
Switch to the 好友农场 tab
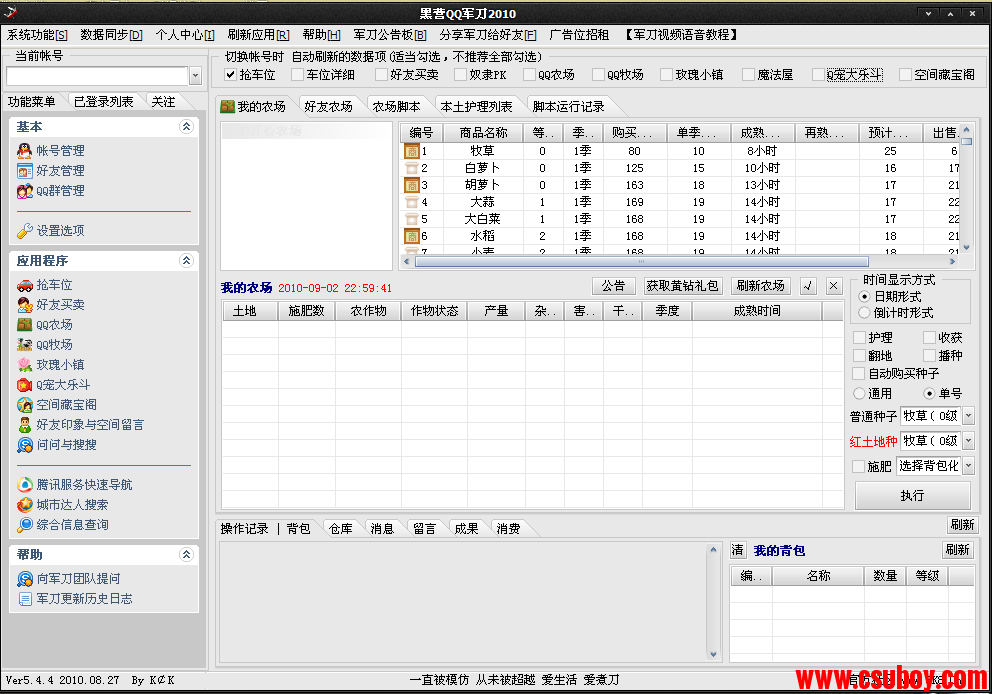pyautogui.click(x=328, y=107)
